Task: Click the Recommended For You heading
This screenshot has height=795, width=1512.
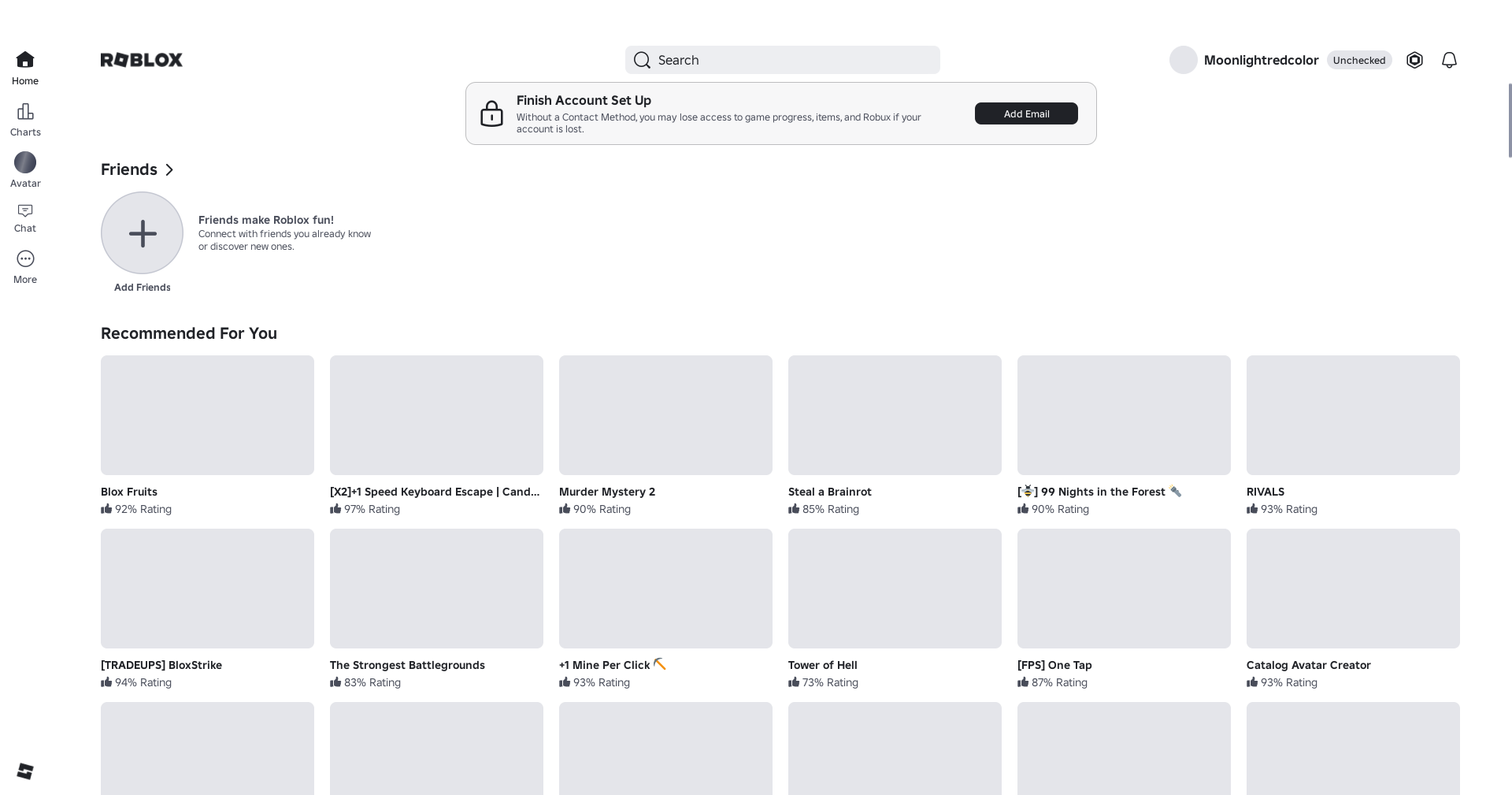Action: (189, 333)
